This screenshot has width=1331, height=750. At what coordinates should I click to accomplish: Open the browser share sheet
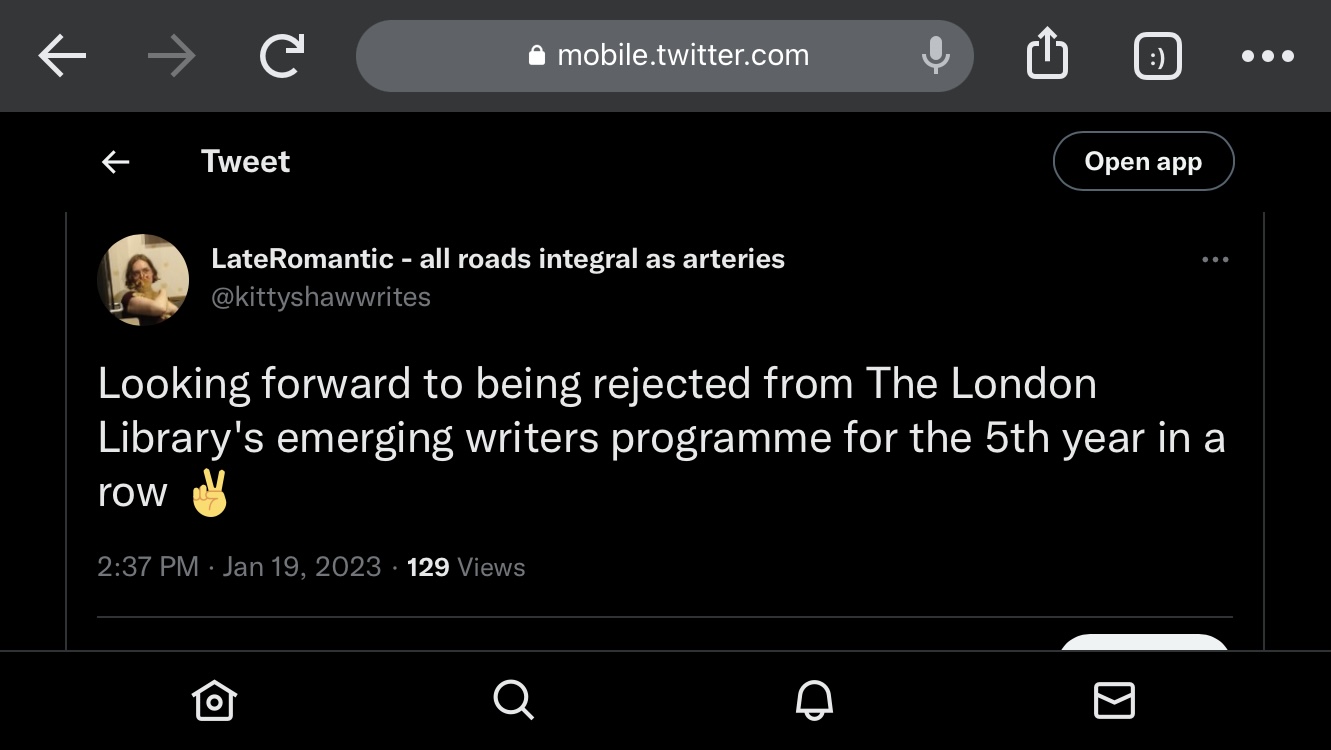click(1047, 56)
